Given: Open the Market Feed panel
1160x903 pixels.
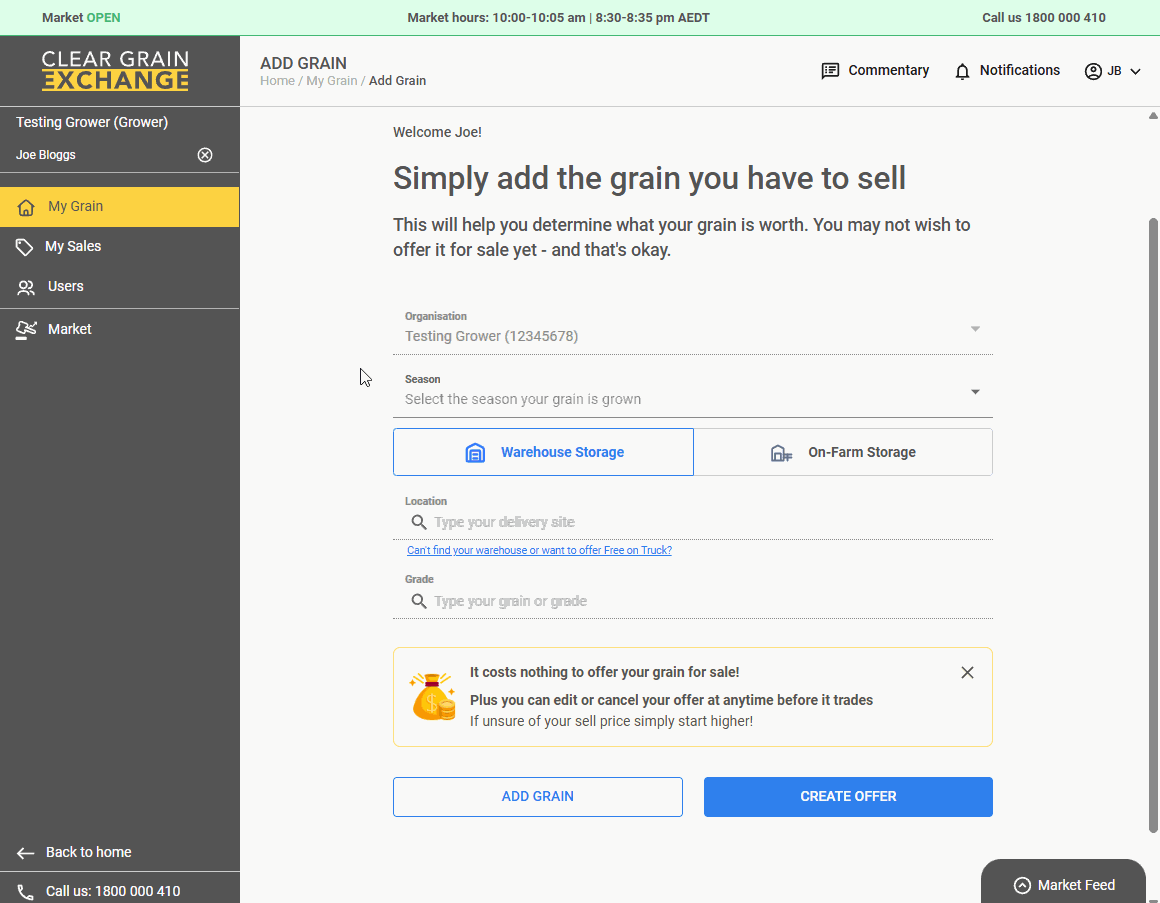Looking at the screenshot, I should click(1063, 882).
